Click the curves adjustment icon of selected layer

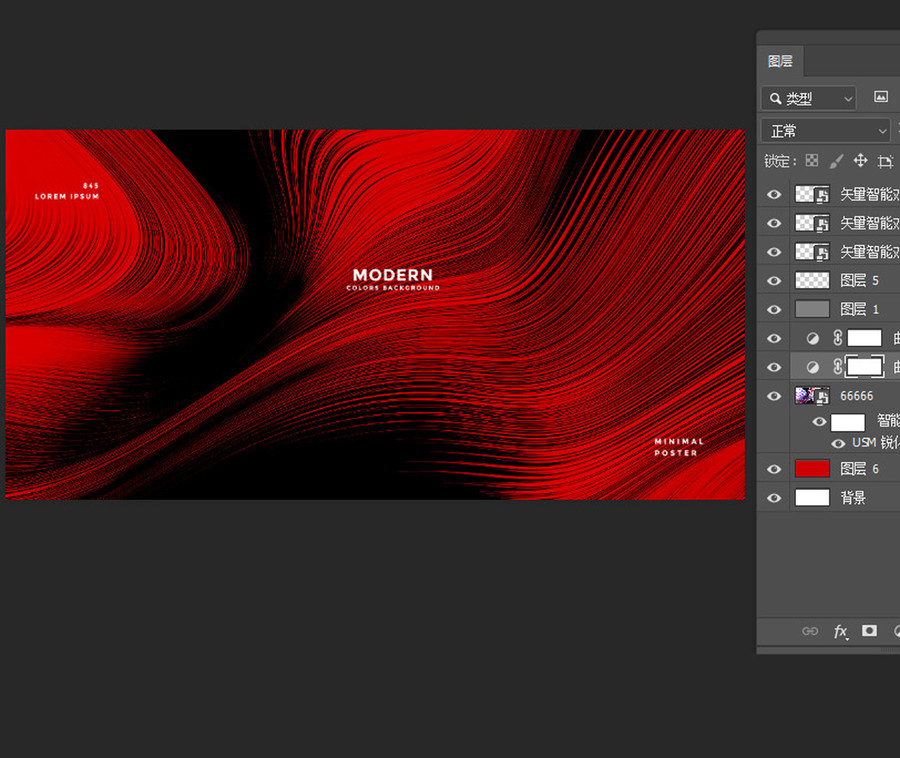tap(812, 367)
